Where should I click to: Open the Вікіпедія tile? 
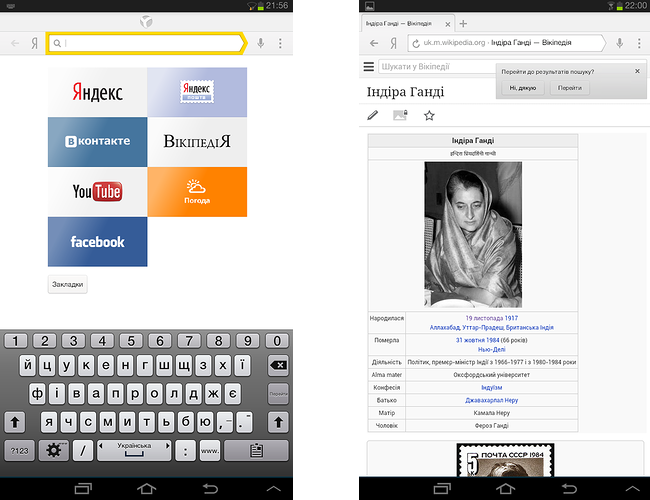[197, 142]
